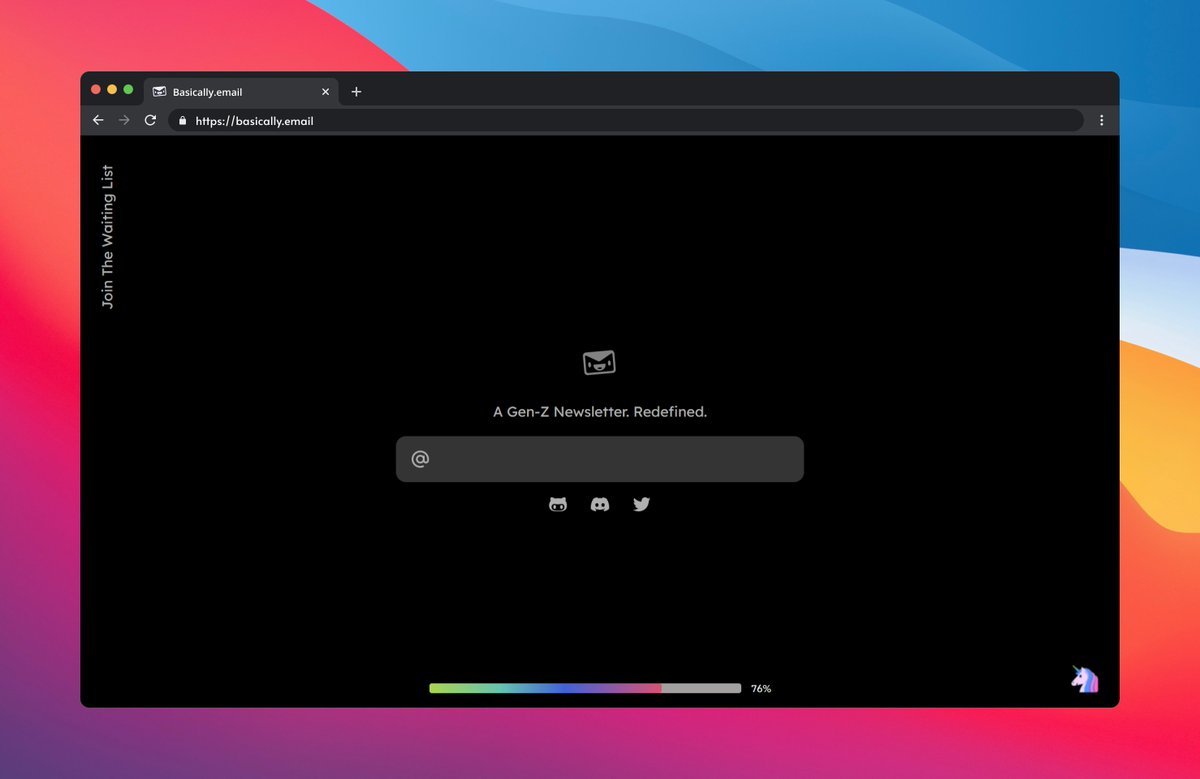The width and height of the screenshot is (1200, 779).
Task: Focus the email address input field
Action: [x=600, y=459]
